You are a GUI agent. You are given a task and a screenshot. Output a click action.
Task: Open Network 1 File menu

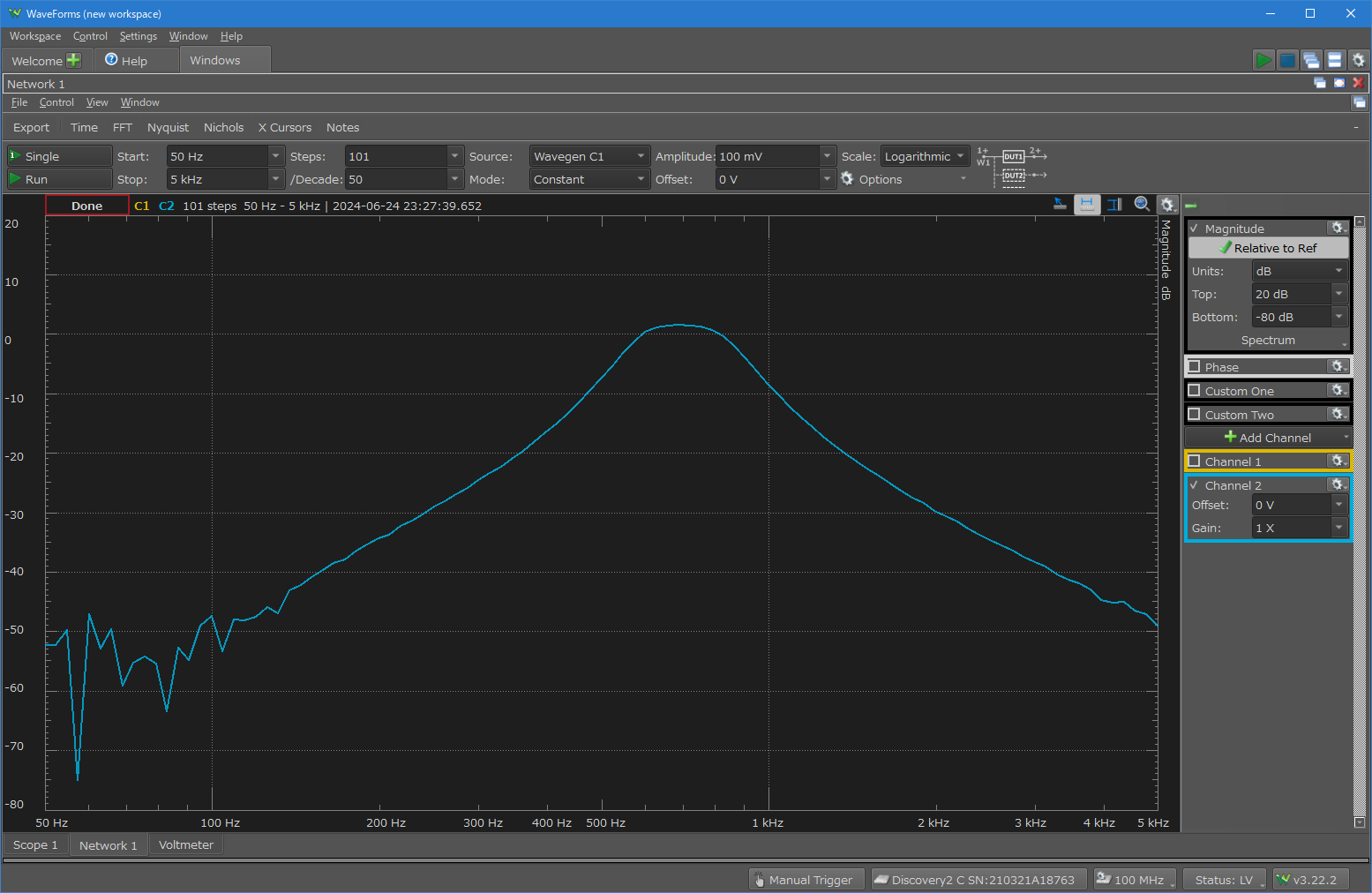(x=19, y=102)
